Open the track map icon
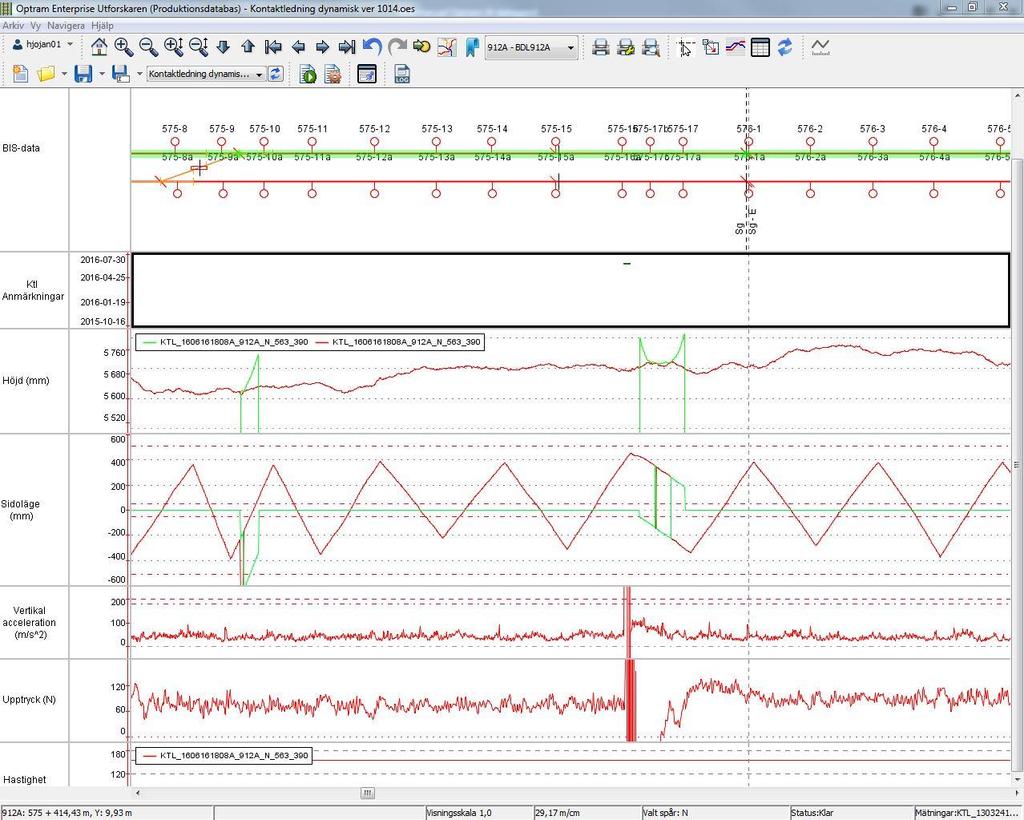 [x=447, y=47]
